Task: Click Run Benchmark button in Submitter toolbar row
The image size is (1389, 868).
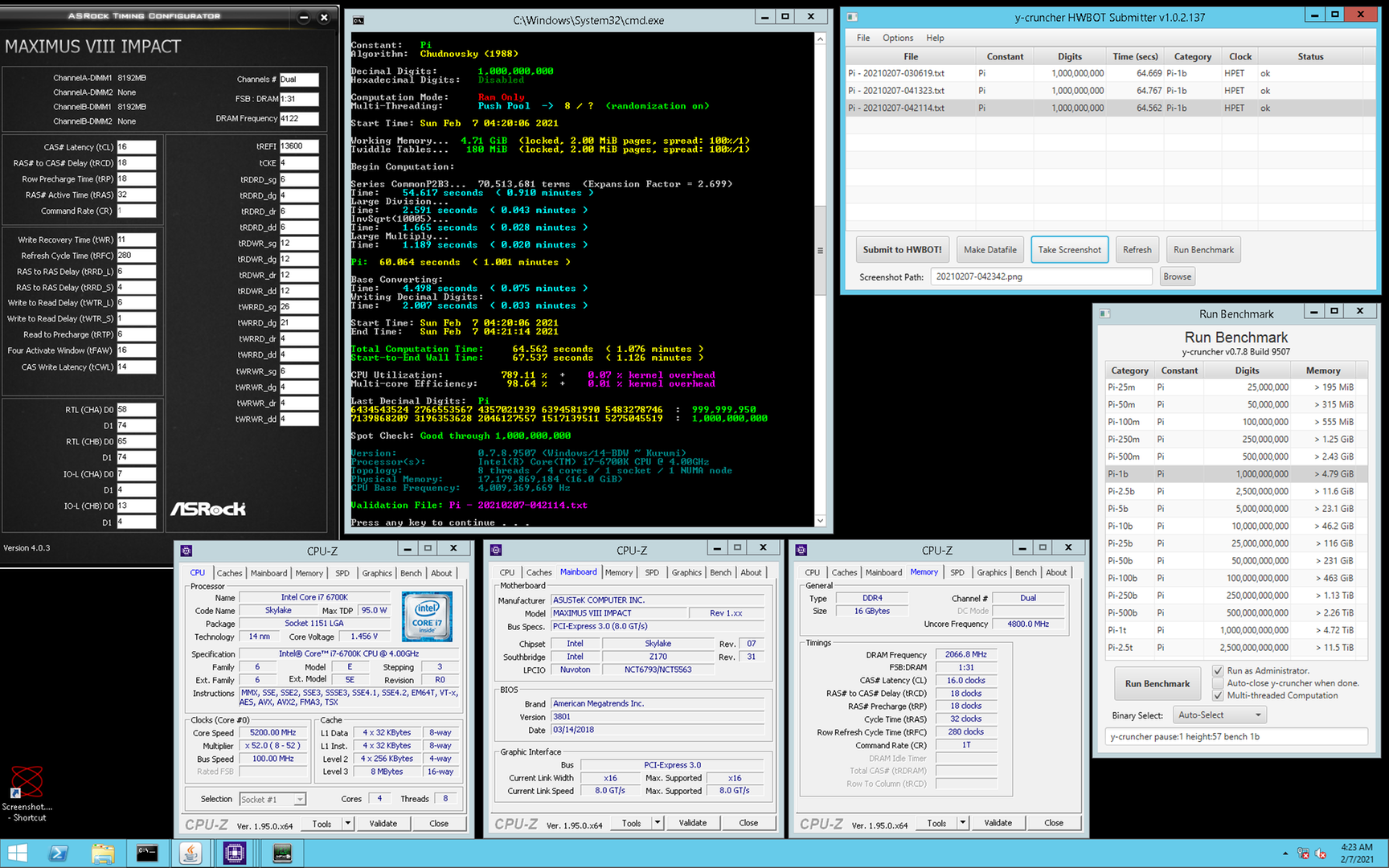Action: pos(1203,250)
